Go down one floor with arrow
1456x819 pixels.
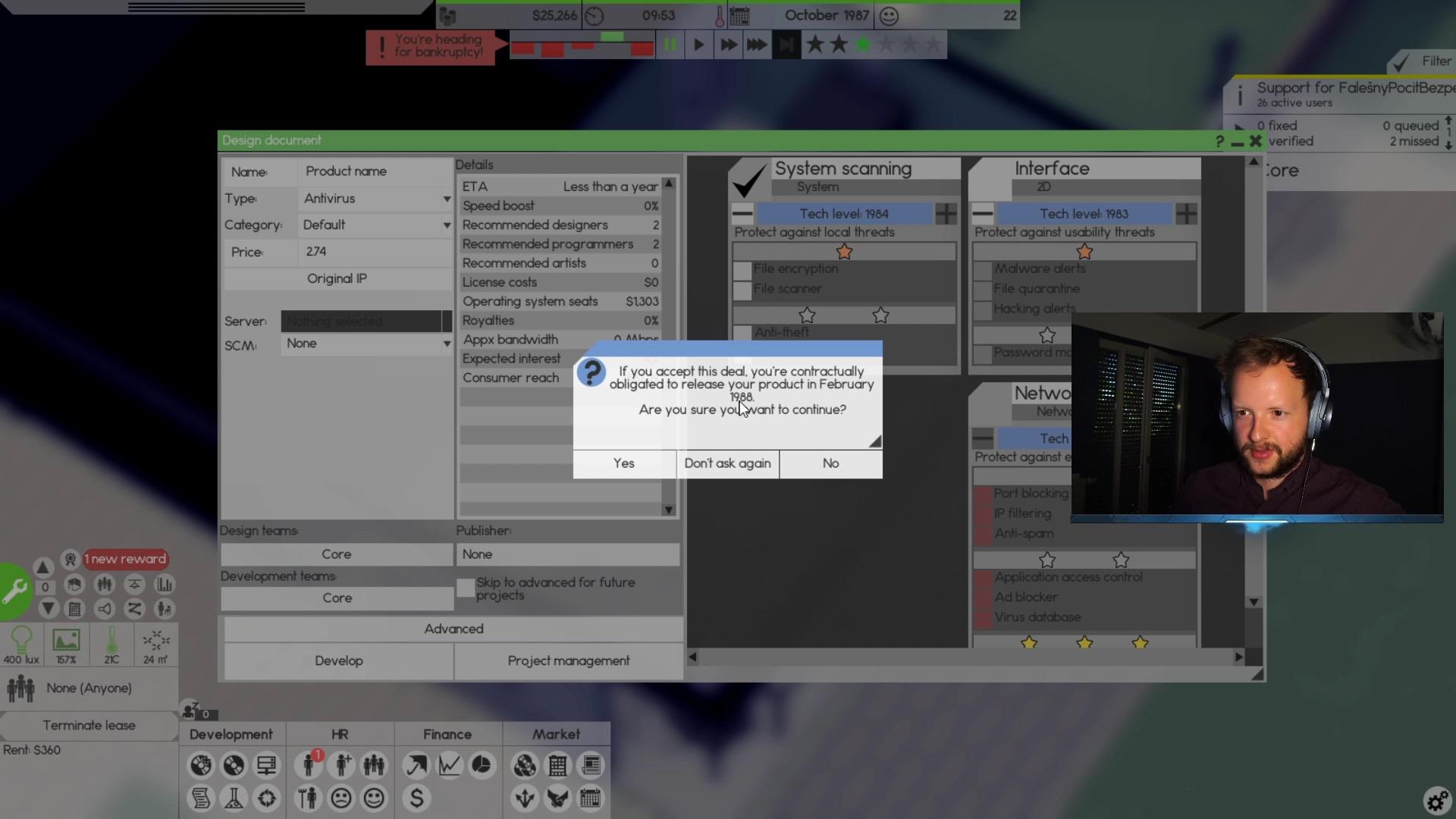click(x=47, y=608)
